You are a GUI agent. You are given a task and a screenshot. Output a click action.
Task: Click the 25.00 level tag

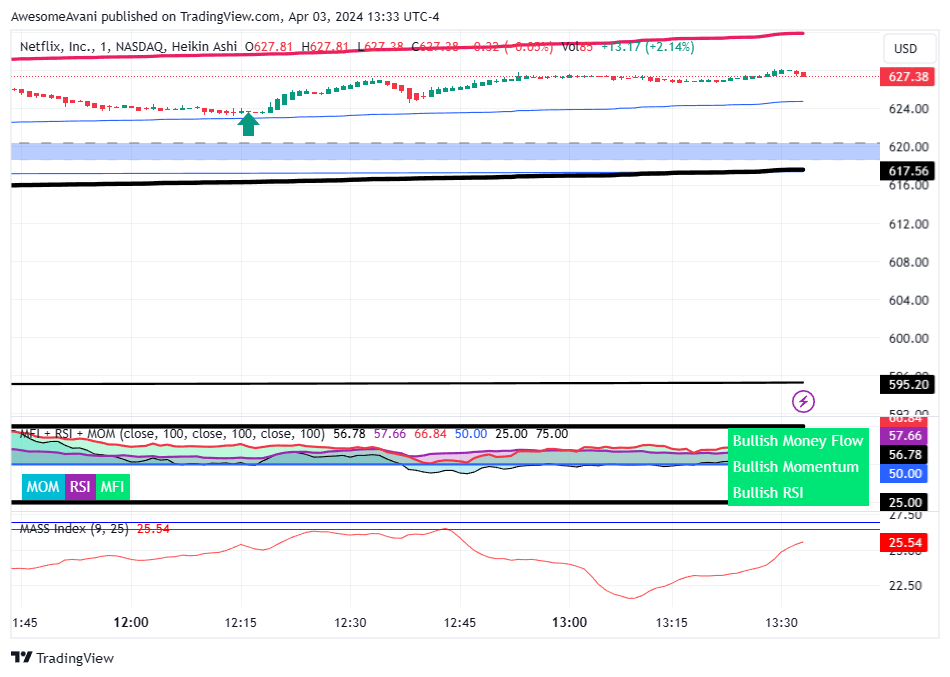(905, 502)
